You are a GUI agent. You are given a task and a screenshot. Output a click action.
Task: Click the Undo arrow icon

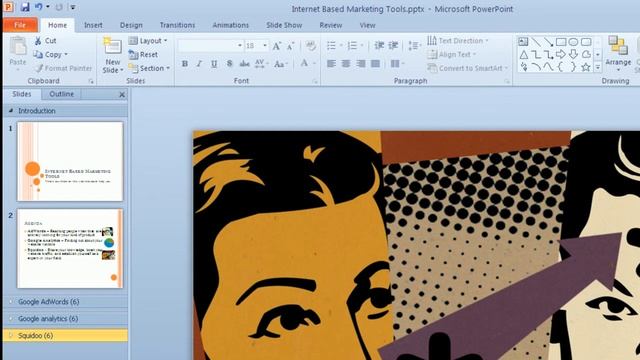click(x=39, y=7)
